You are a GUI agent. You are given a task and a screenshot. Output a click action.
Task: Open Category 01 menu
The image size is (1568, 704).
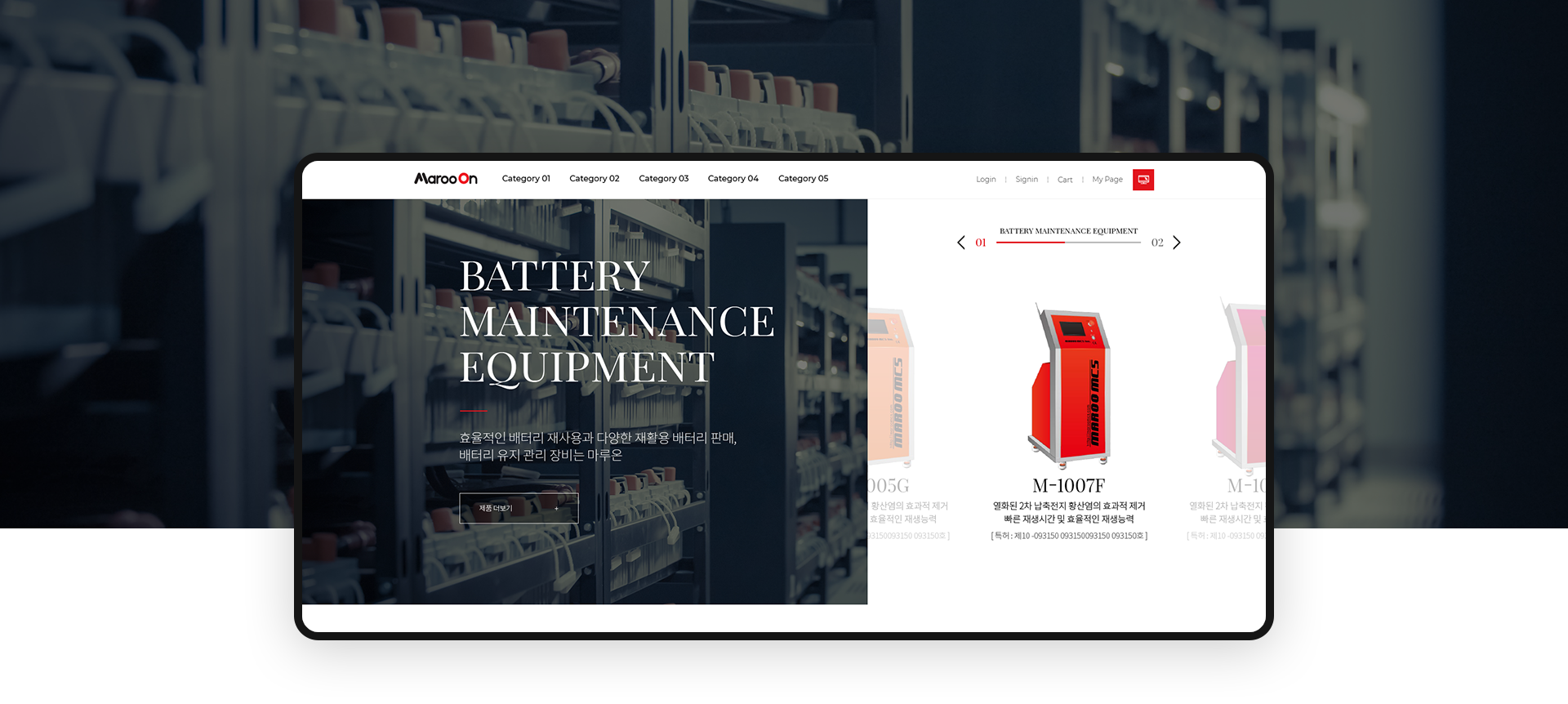coord(526,179)
